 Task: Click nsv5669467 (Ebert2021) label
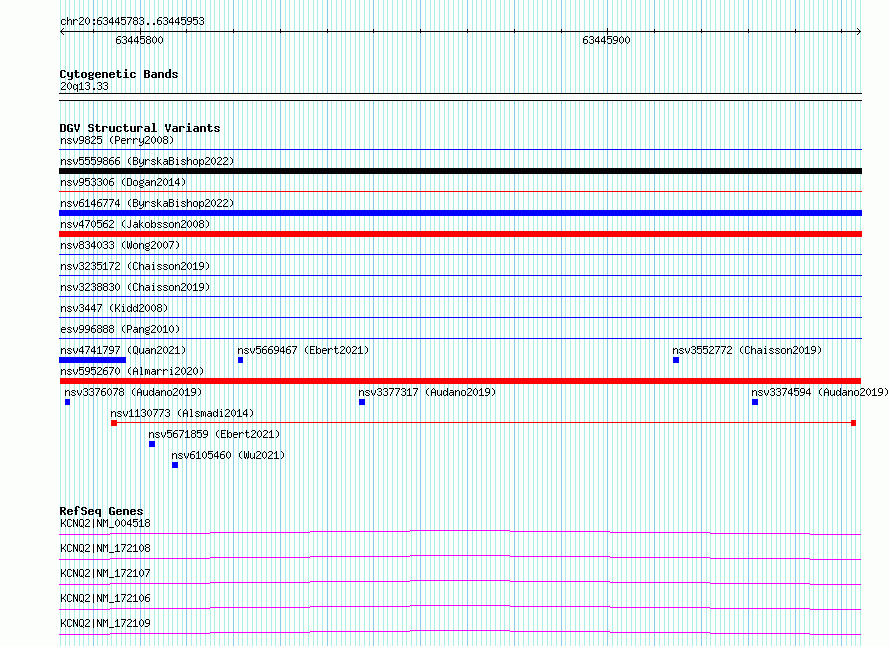(303, 350)
